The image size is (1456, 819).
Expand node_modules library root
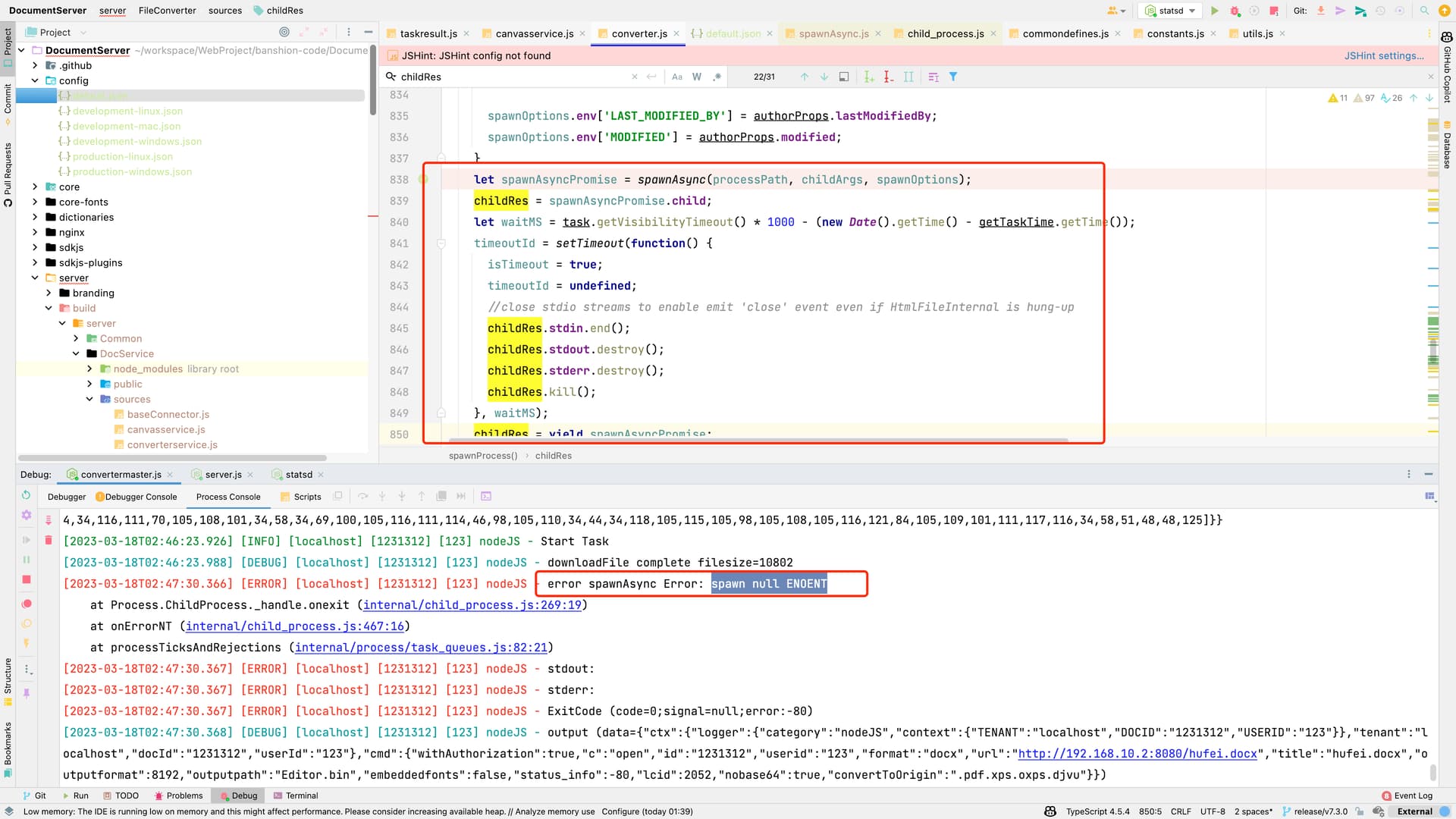[89, 369]
